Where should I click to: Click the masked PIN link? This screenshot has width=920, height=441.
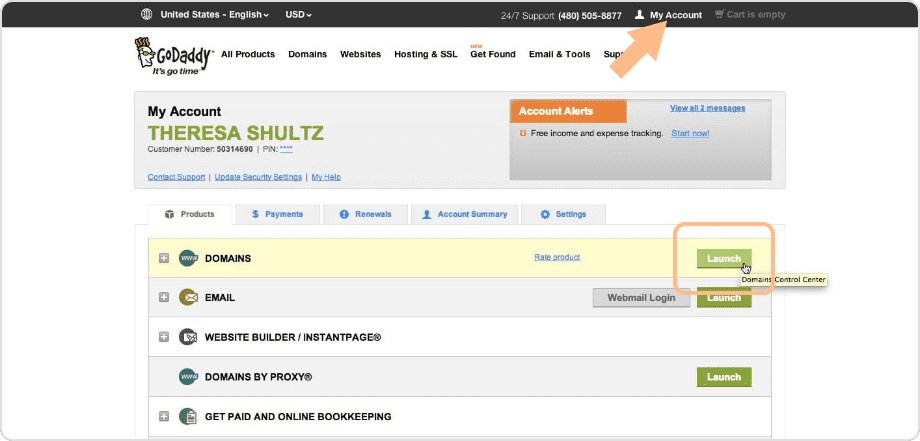tap(286, 150)
